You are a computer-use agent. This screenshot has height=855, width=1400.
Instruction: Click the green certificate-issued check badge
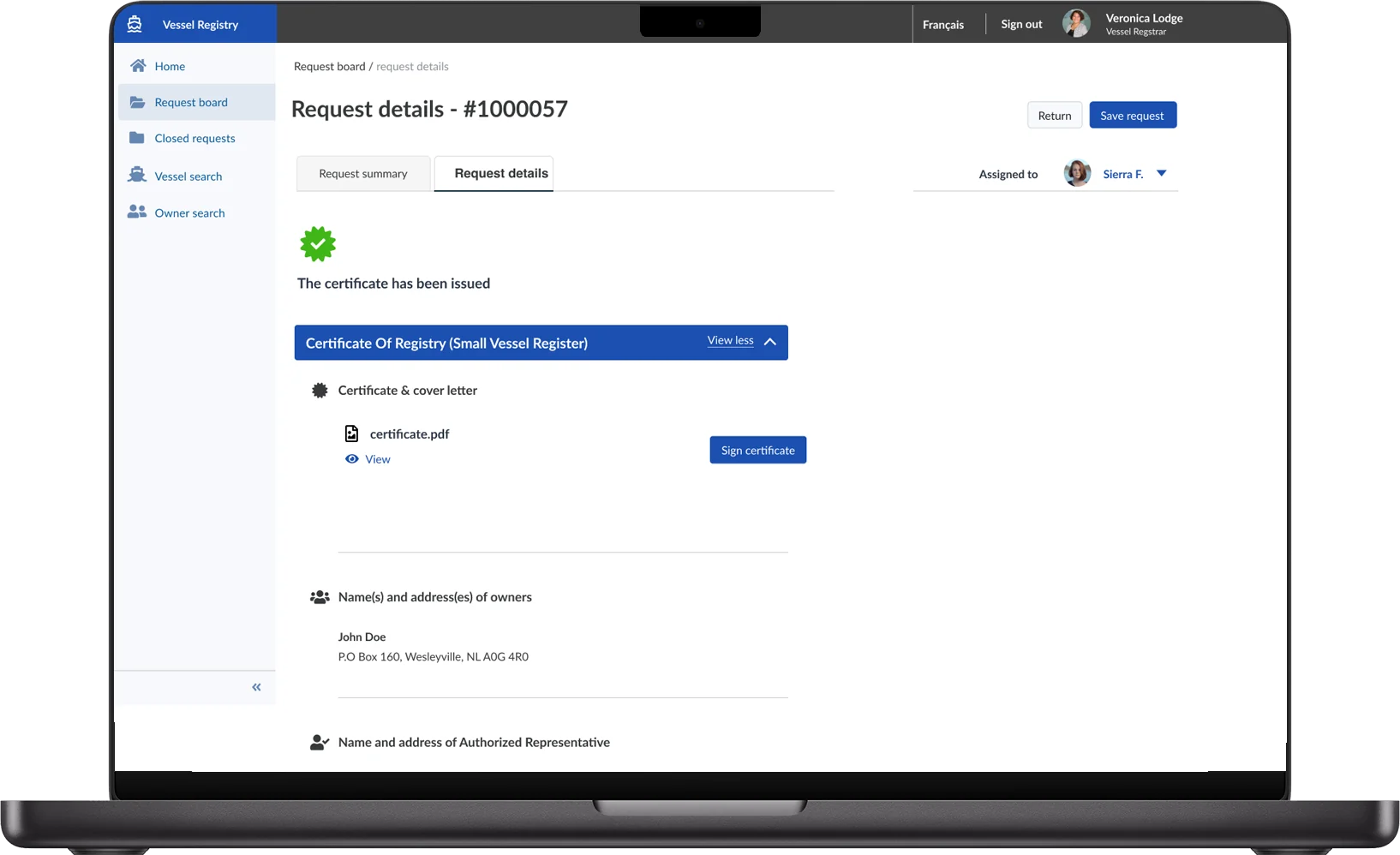point(318,244)
